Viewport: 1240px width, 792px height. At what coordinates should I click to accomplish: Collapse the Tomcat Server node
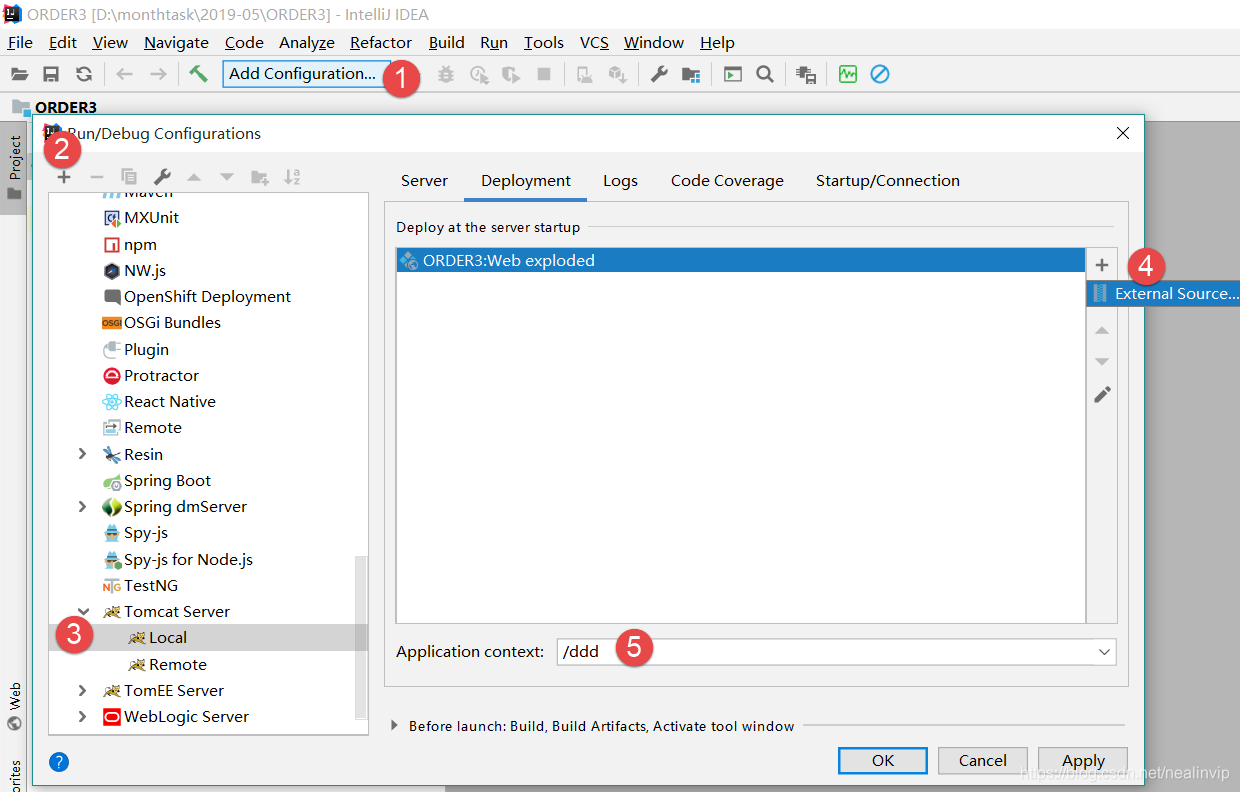83,612
